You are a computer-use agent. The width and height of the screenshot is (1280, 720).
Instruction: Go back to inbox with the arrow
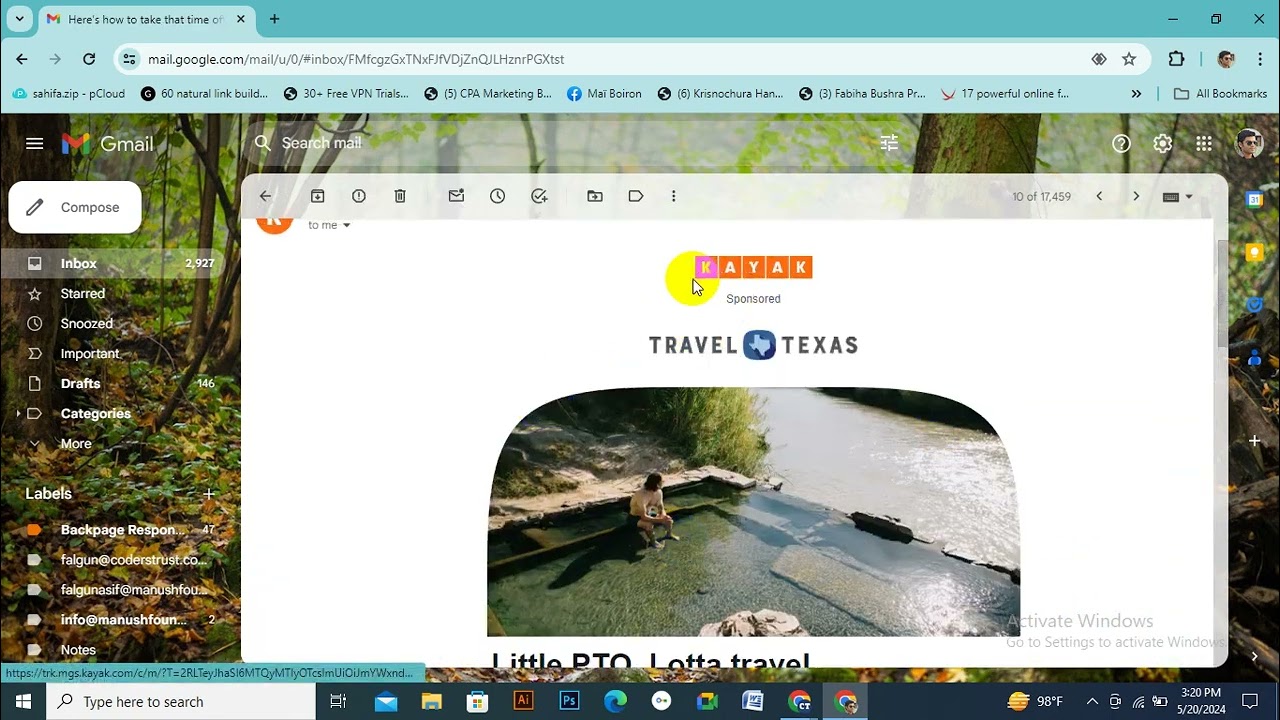point(265,196)
